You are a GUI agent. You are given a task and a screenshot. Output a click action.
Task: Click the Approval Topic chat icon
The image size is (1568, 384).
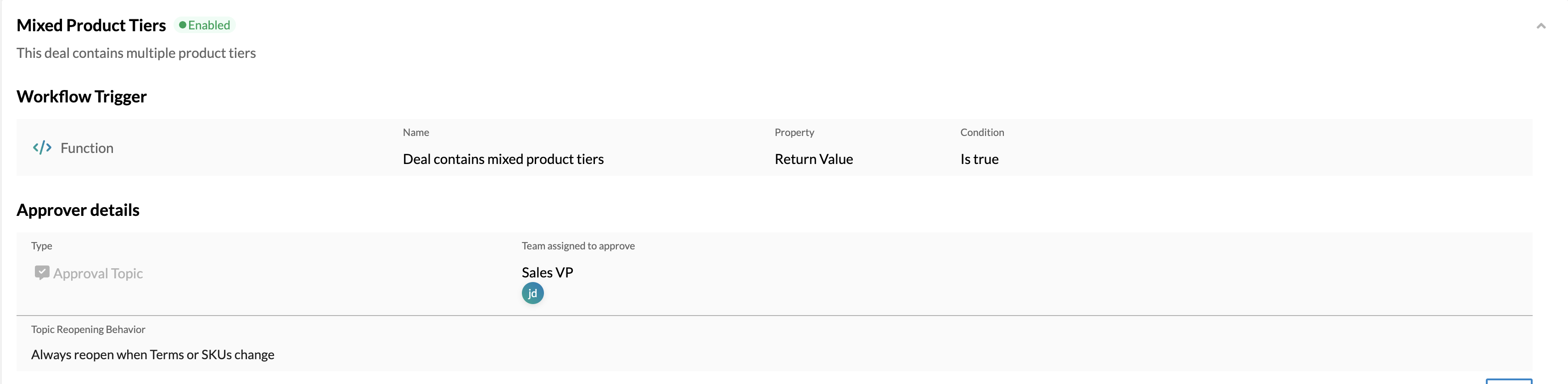point(42,272)
